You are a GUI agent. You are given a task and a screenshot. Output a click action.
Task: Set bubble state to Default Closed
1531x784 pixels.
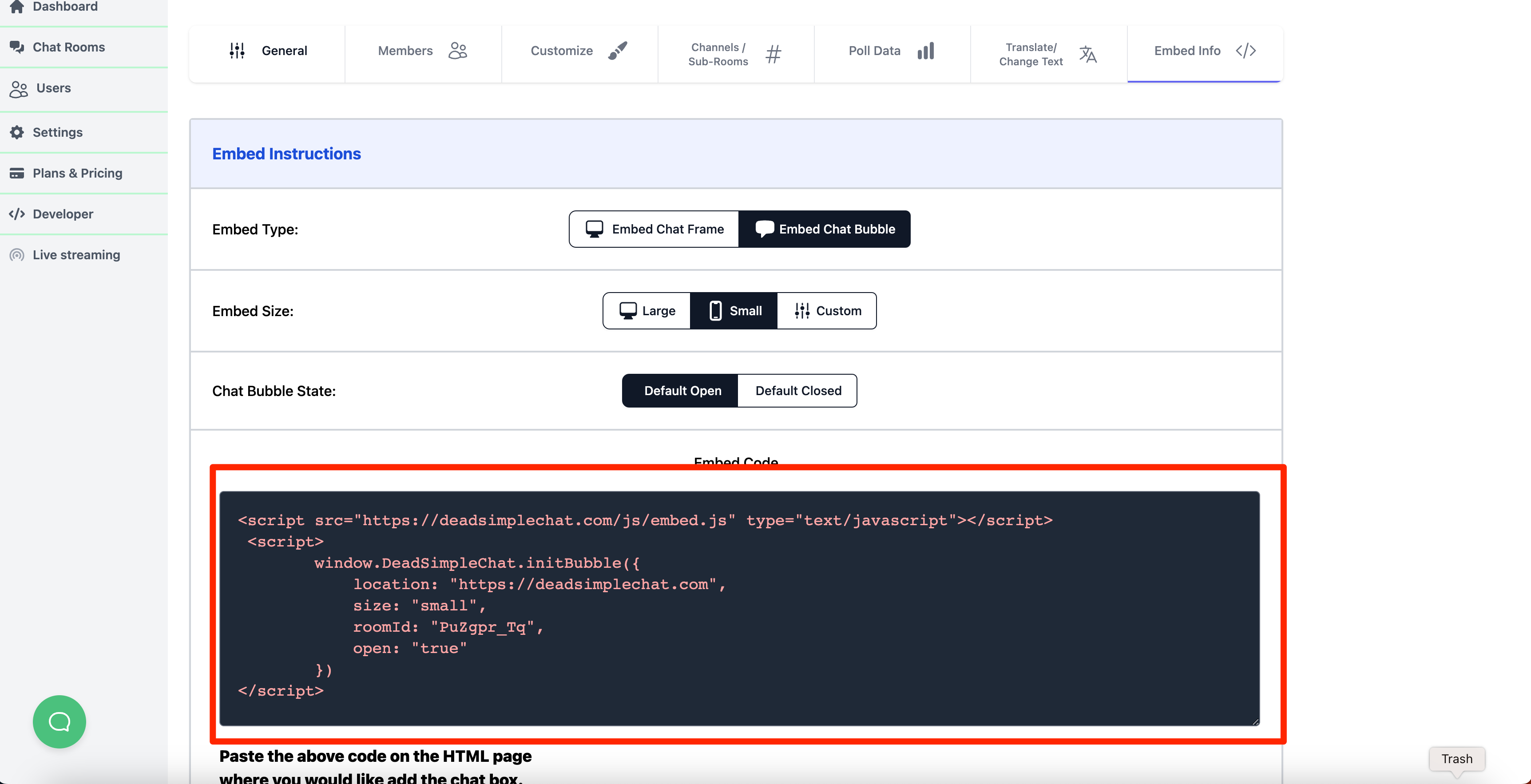(797, 391)
